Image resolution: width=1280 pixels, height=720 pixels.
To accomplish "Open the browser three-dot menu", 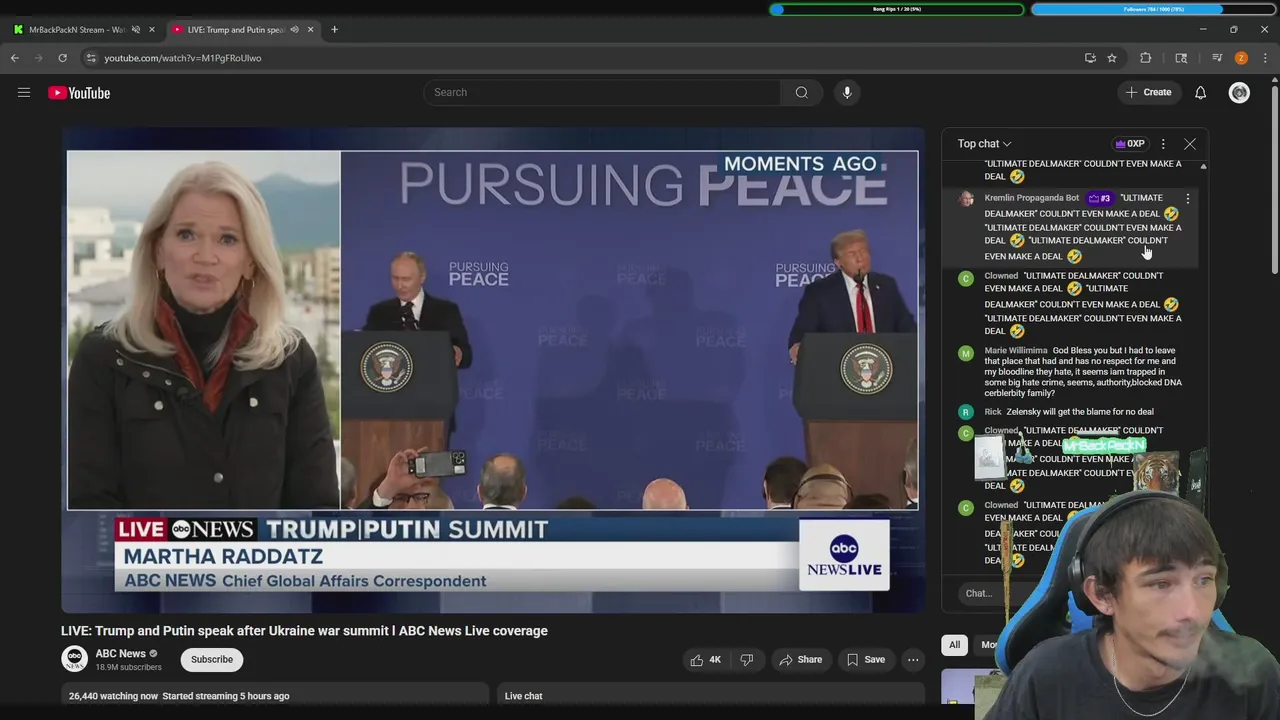I will point(1265,58).
